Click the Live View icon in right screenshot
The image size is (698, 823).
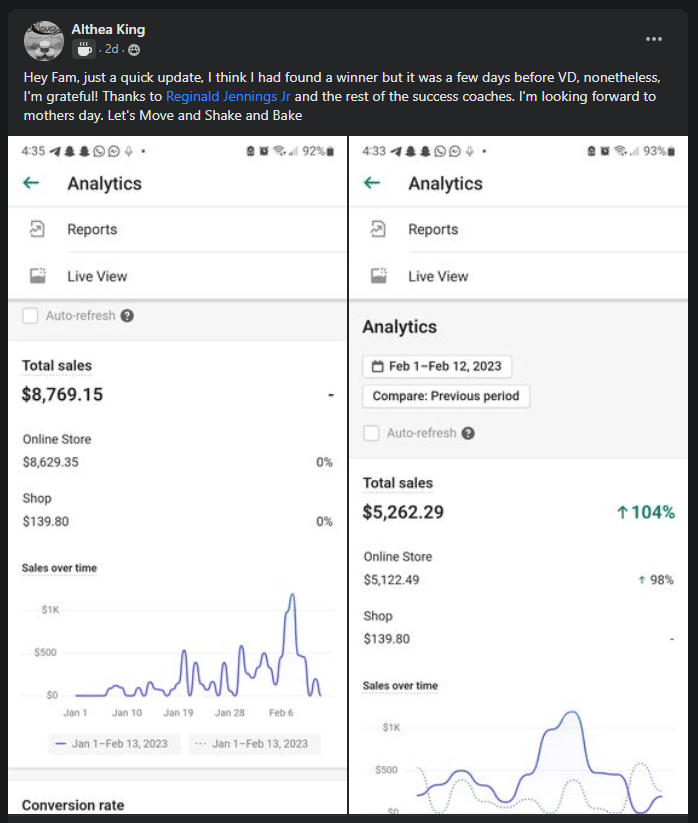(x=378, y=276)
